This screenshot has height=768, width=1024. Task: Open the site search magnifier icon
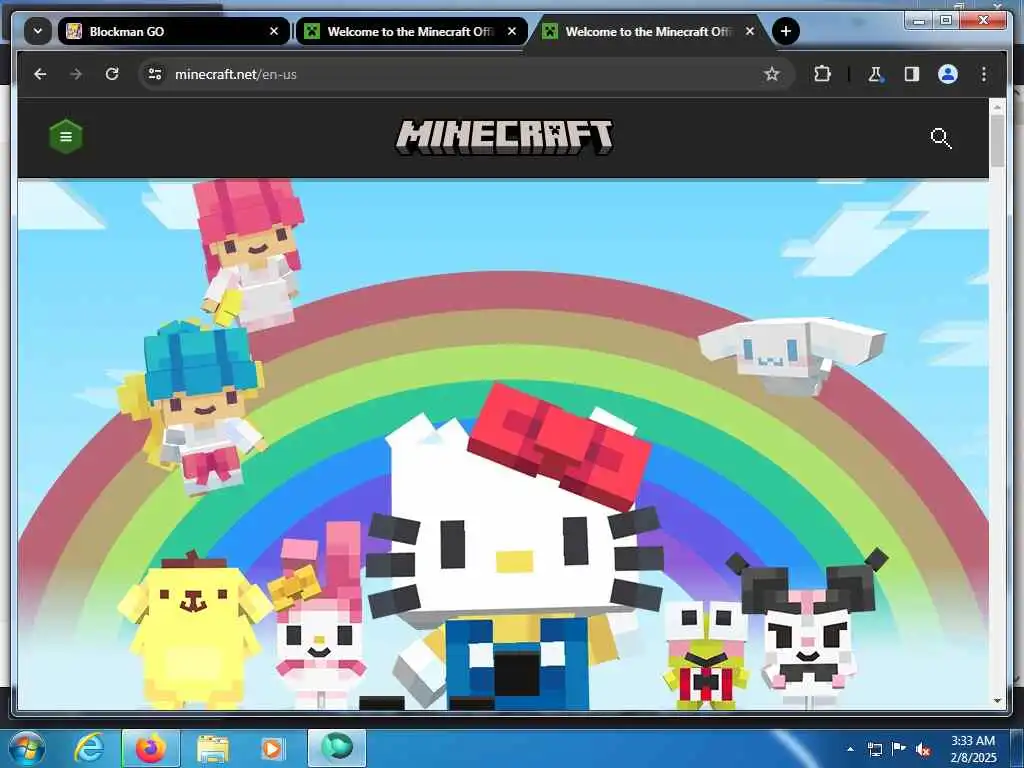940,138
